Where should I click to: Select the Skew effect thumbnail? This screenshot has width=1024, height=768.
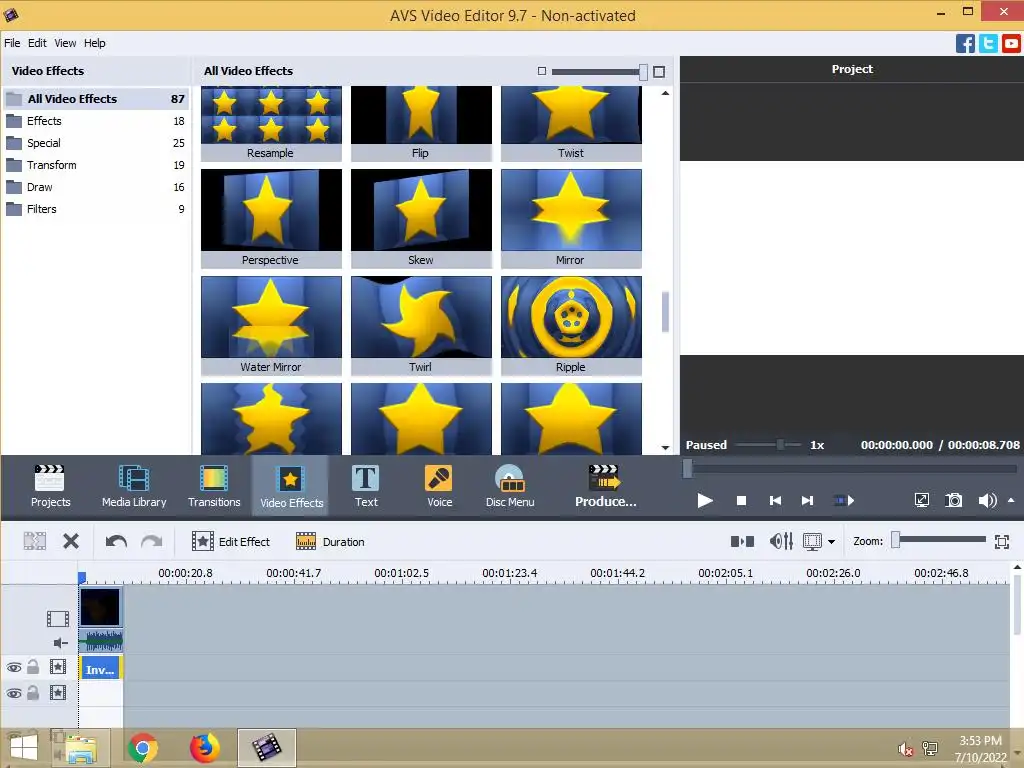pos(421,218)
